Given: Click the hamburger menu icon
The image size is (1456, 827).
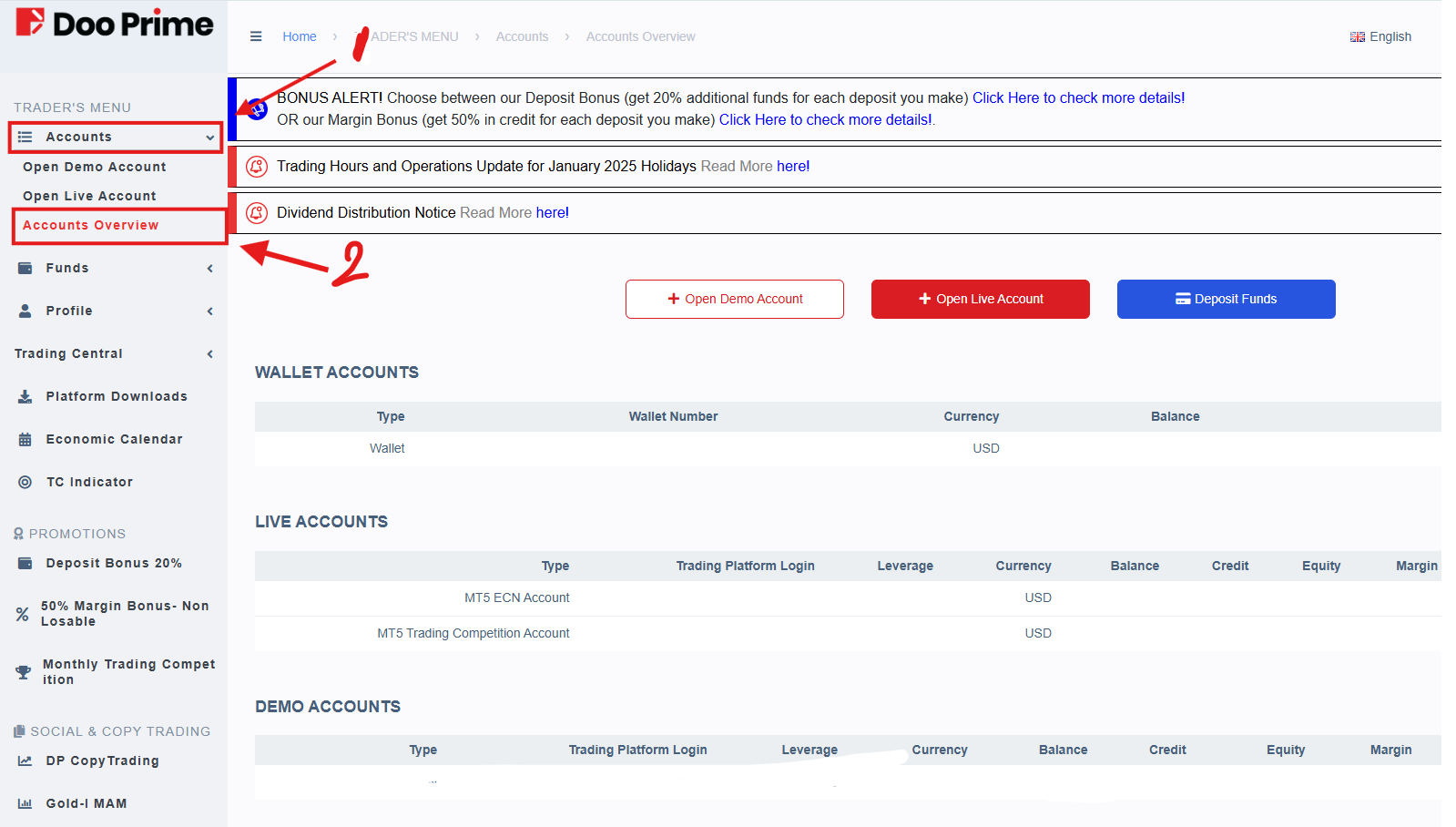Looking at the screenshot, I should tap(256, 36).
